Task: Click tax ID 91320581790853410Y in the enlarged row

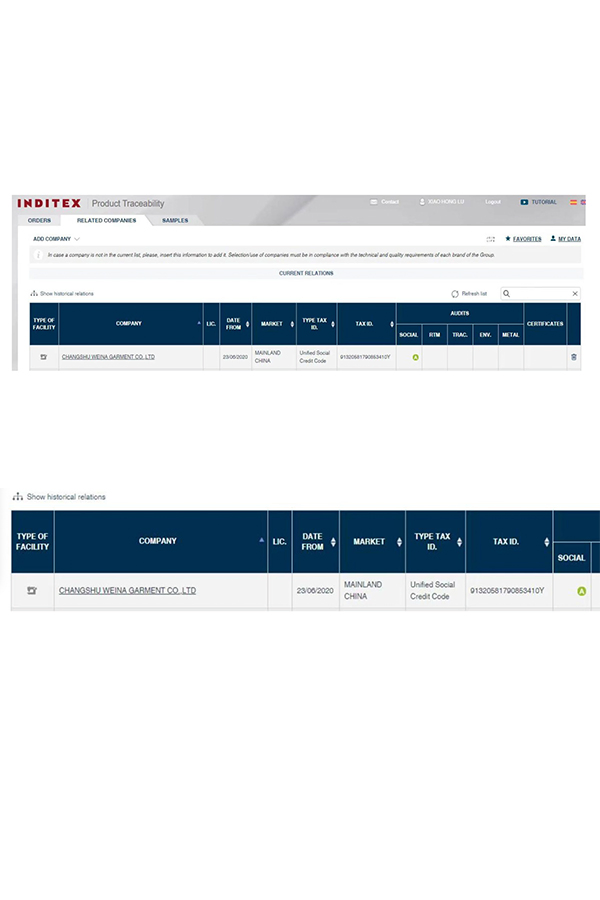Action: click(x=507, y=590)
